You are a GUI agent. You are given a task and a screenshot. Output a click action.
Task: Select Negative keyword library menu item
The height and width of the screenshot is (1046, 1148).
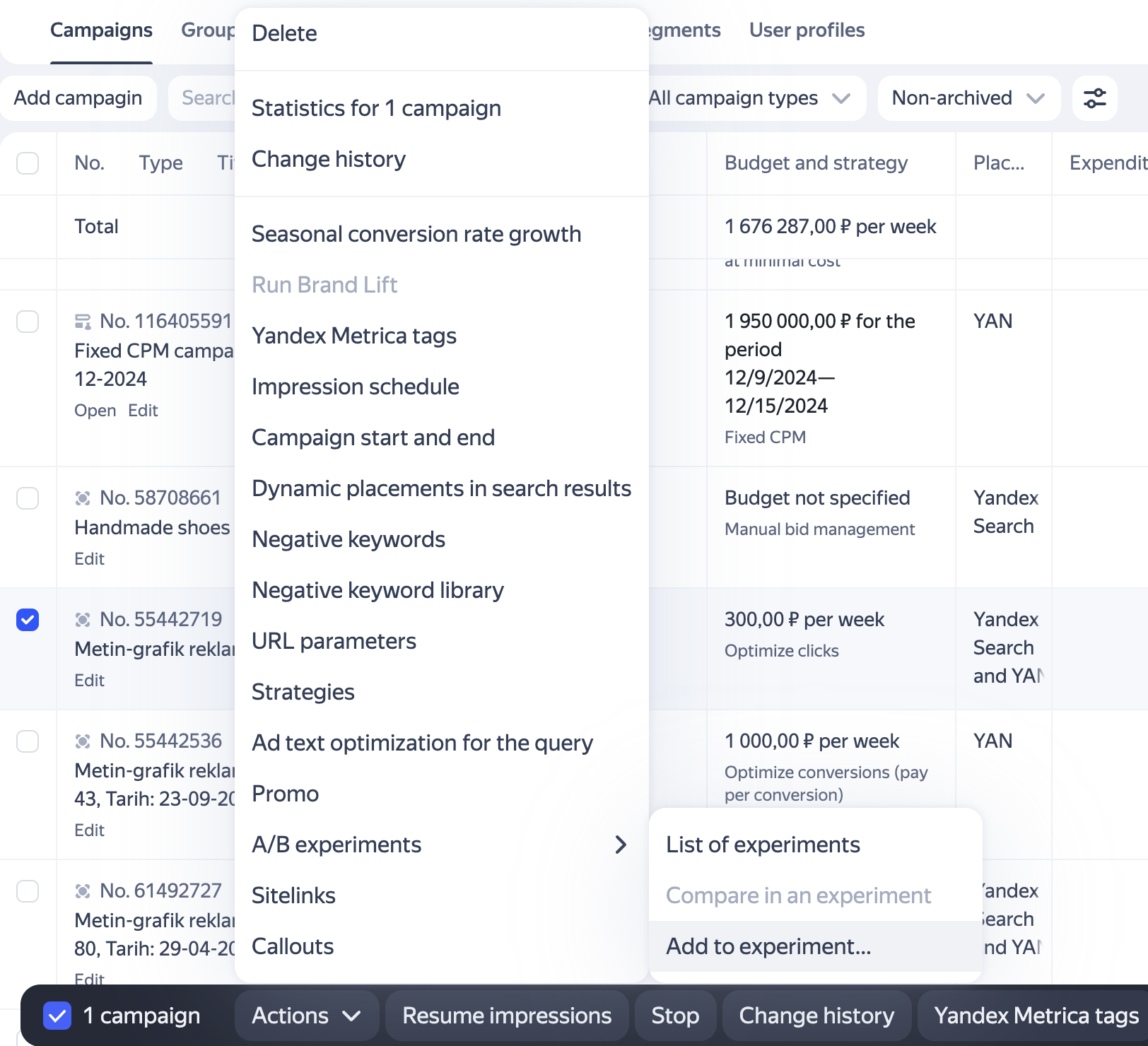tap(377, 590)
